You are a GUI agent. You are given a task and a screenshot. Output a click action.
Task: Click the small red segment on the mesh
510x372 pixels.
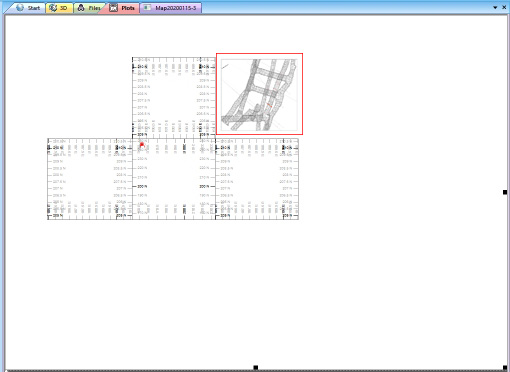269,105
